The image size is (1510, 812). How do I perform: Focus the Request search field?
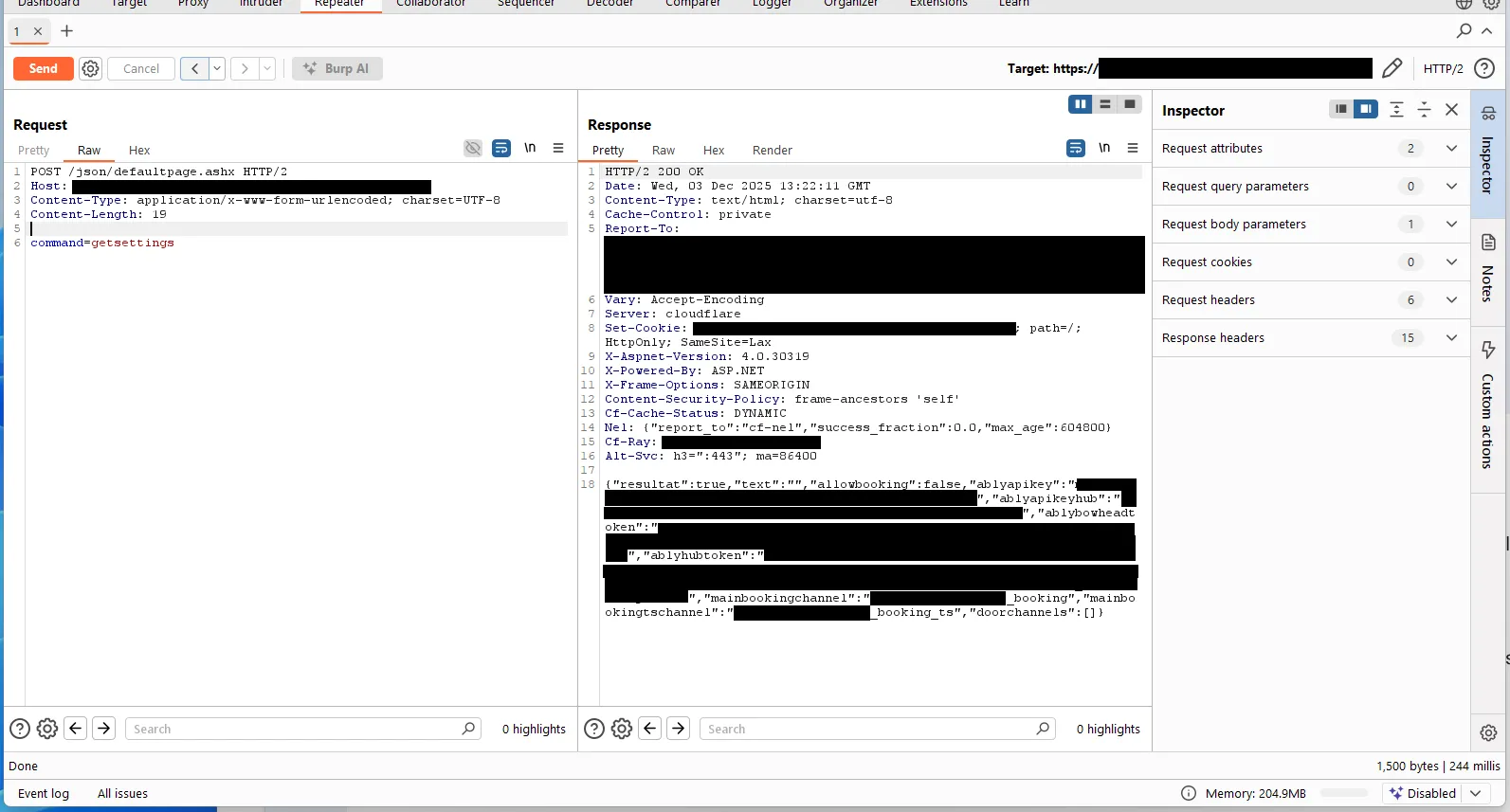pyautogui.click(x=303, y=729)
